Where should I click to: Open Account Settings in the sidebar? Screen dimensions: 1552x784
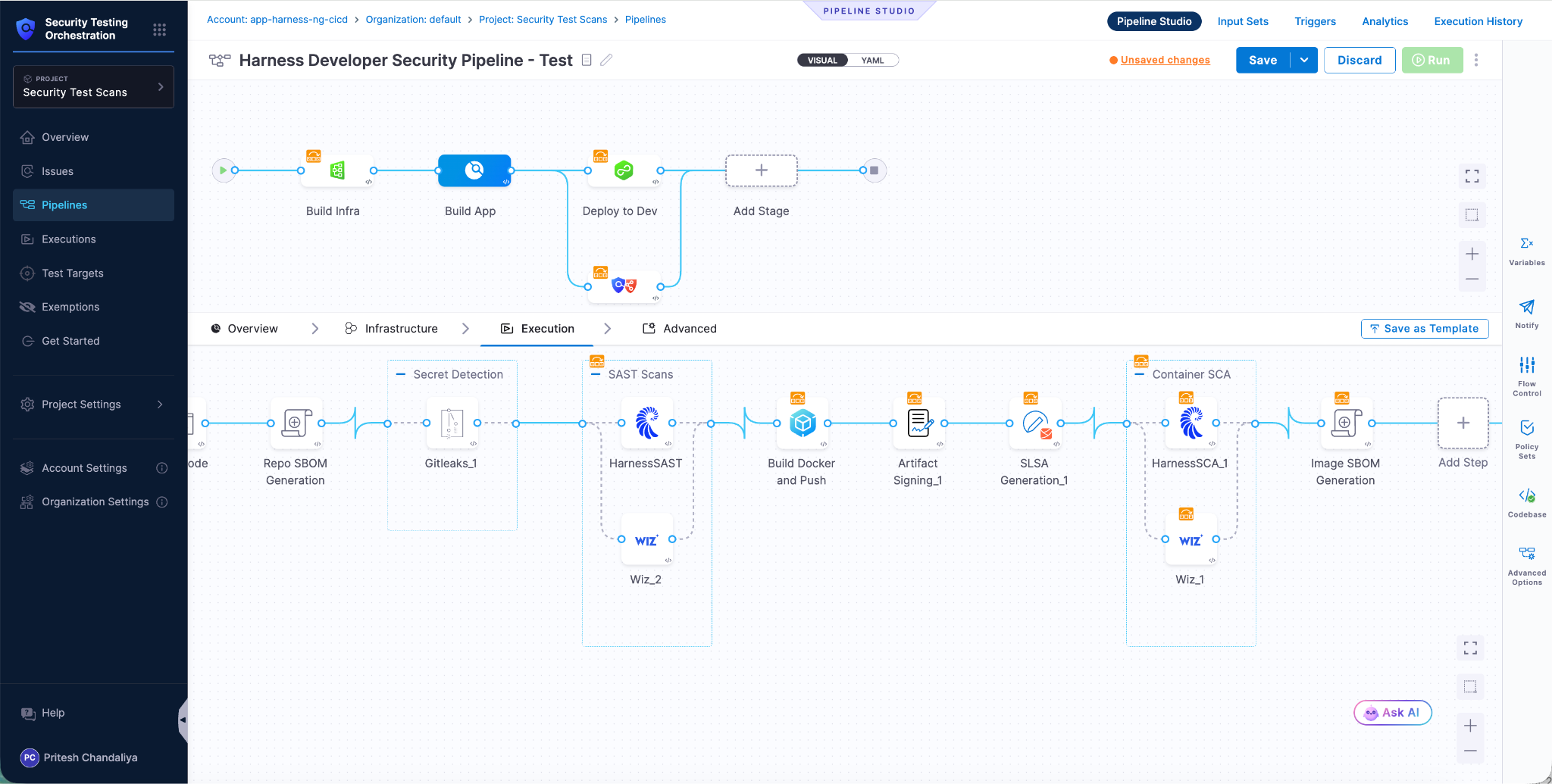click(93, 468)
